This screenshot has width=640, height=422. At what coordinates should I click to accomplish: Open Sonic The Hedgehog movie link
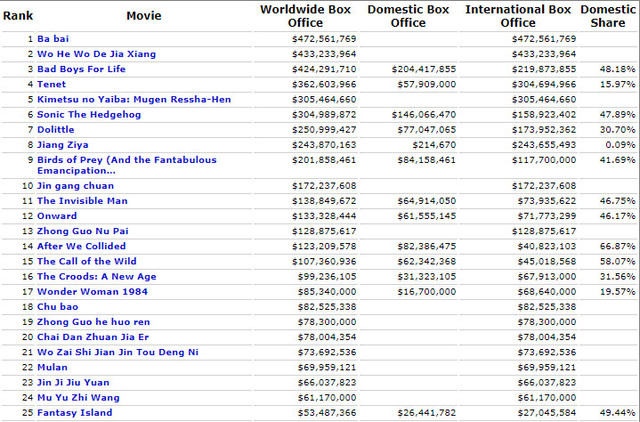[x=89, y=114]
